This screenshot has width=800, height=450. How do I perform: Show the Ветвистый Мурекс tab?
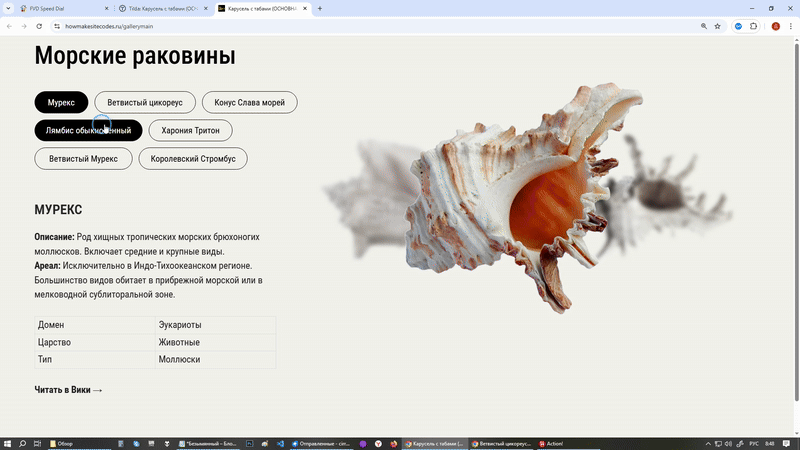(83, 159)
